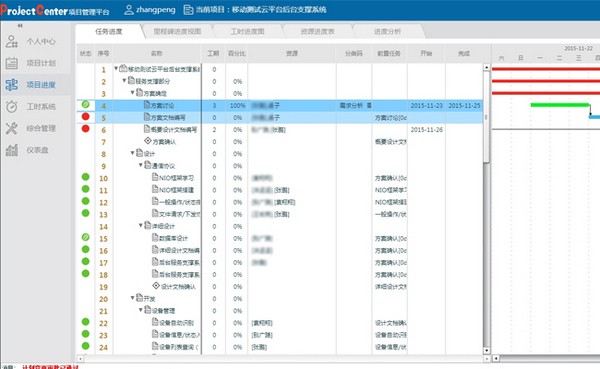Viewport: 600px width, 369px height.
Task: Collapse the 开发 node in row 20
Action: coord(132,298)
